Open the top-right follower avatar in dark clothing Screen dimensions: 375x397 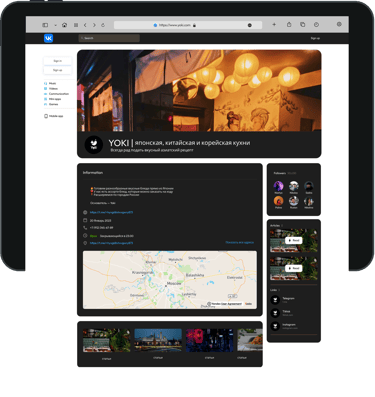309,186
